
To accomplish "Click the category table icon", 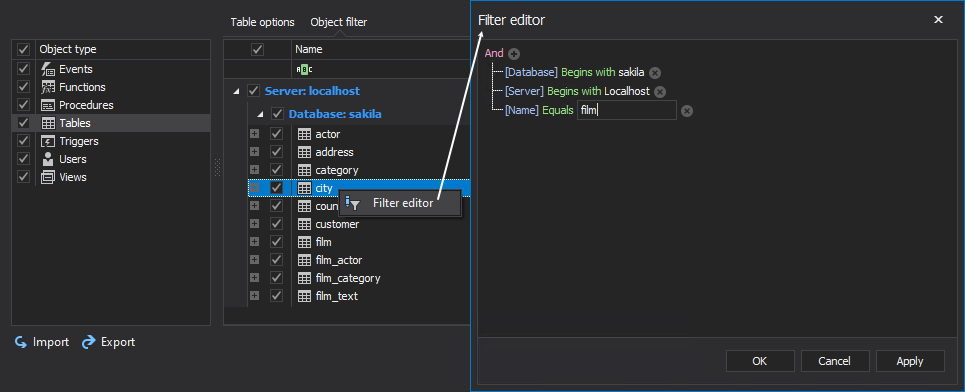I will coord(304,170).
